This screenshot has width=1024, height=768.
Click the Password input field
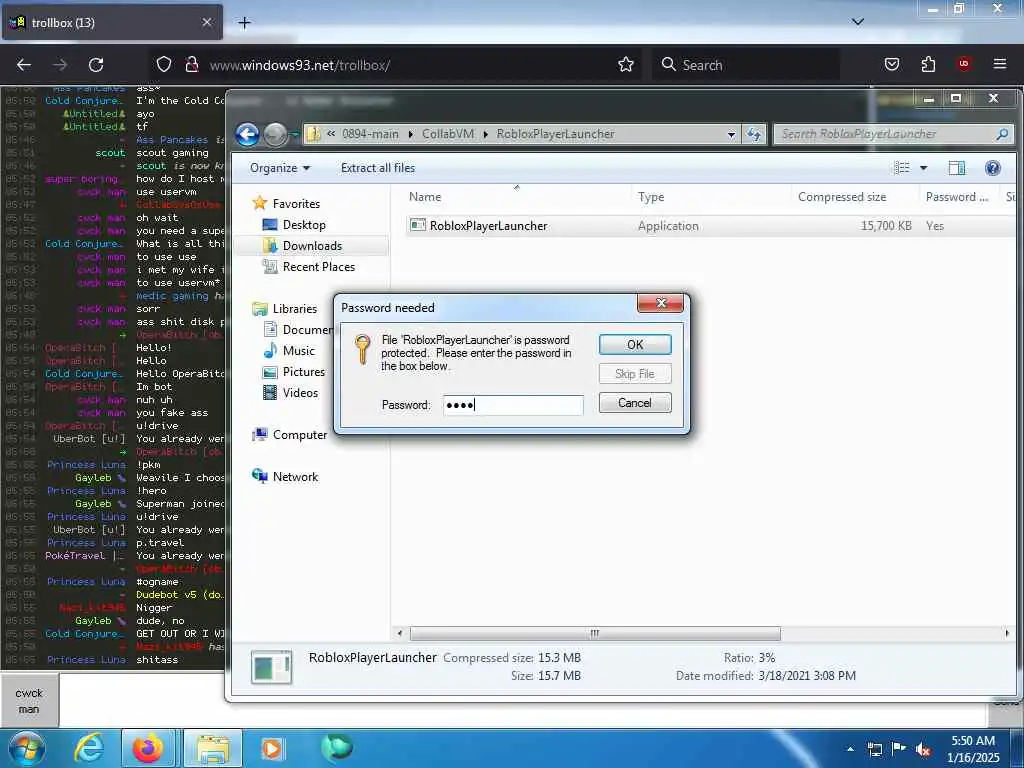click(x=513, y=405)
